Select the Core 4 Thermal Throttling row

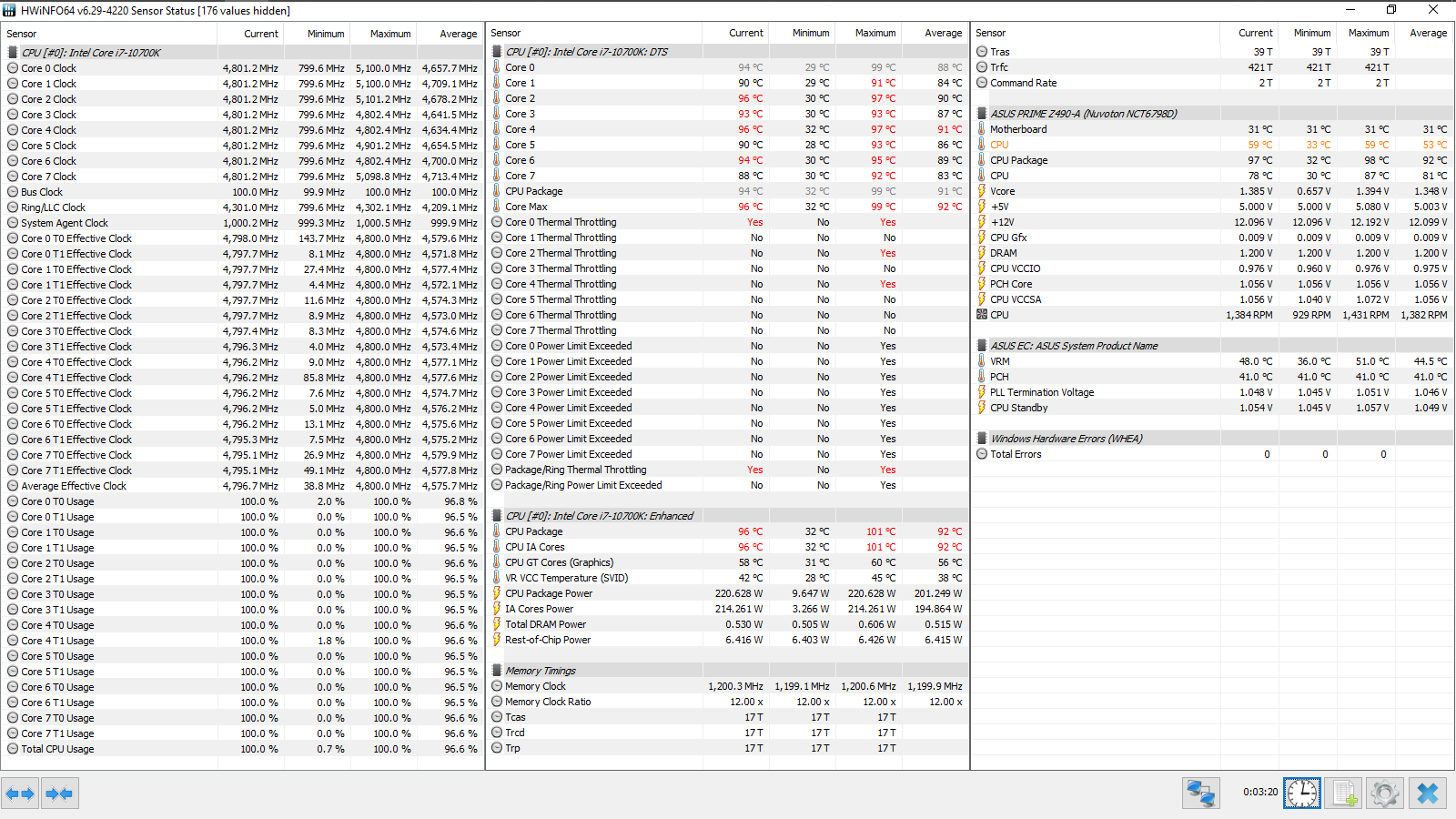[x=728, y=284]
